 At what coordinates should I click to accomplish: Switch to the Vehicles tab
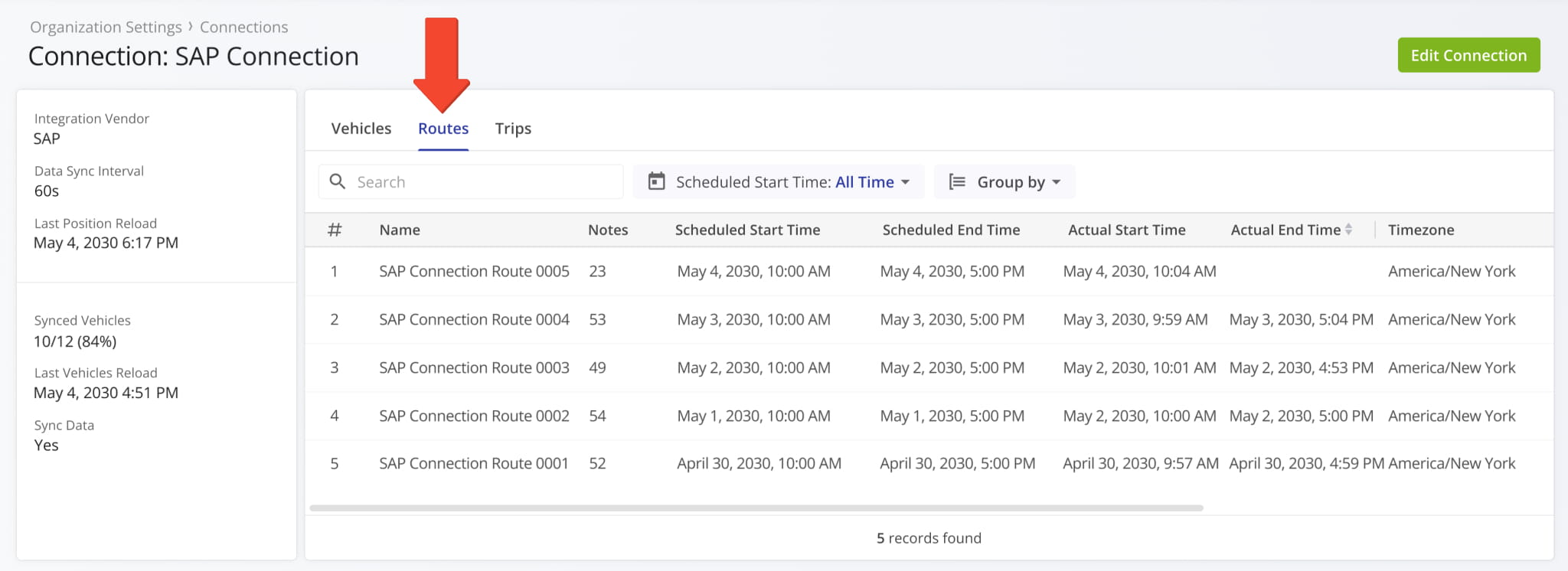pos(361,129)
